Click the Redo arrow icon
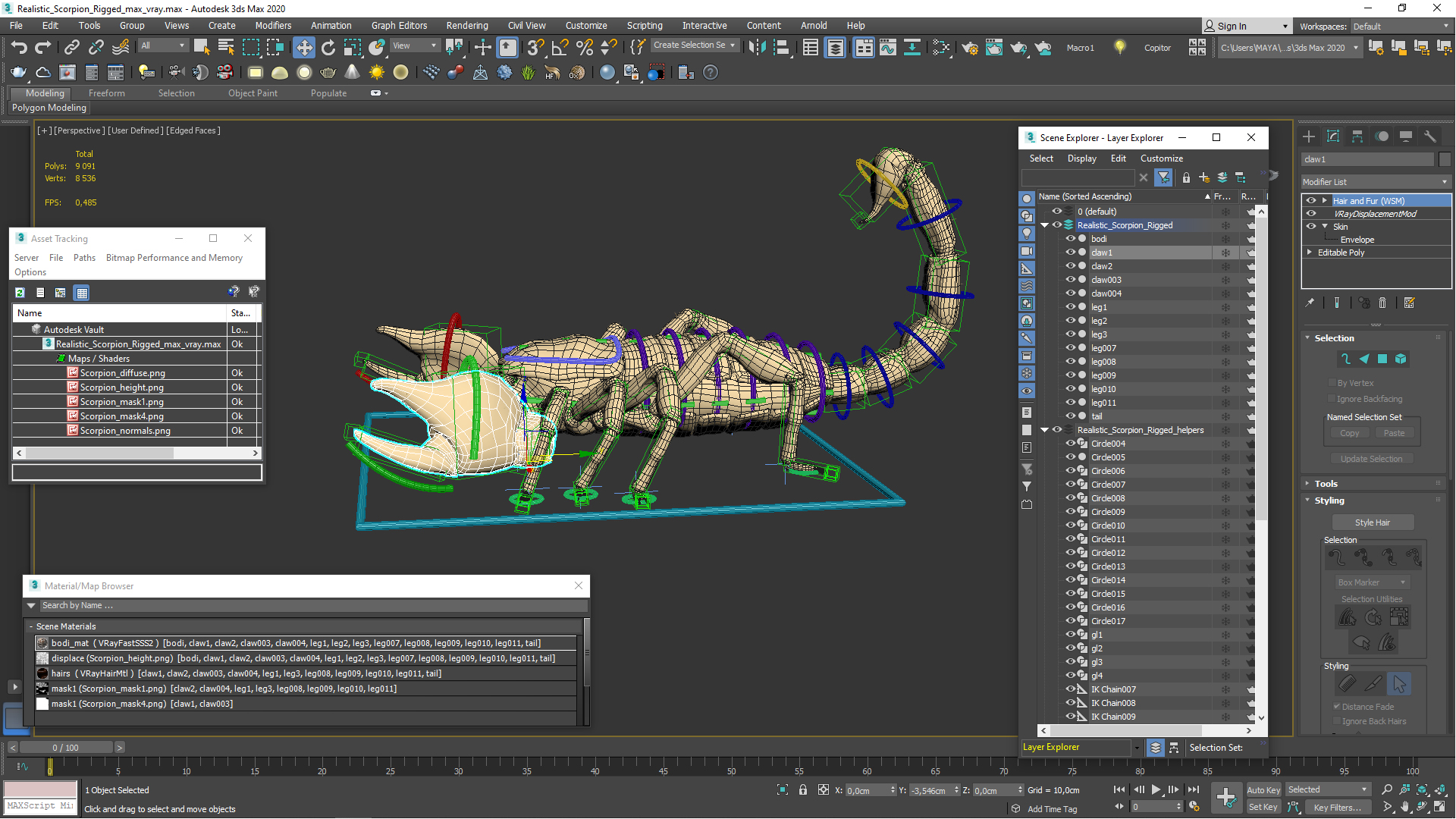Viewport: 1456px width, 819px height. tap(43, 48)
